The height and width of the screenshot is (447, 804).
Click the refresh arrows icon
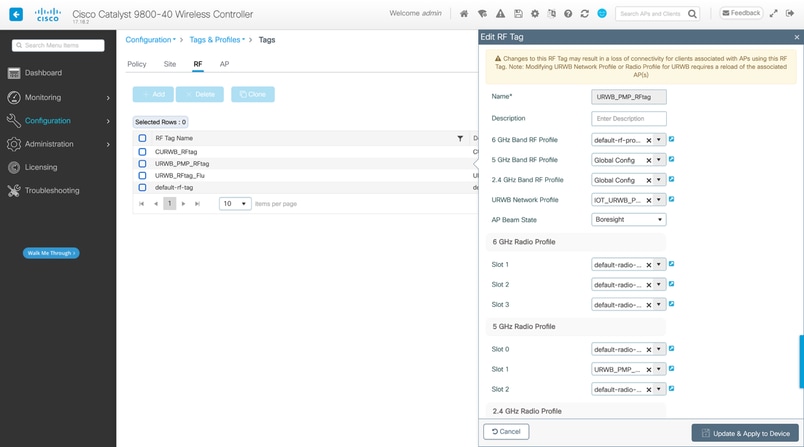[585, 14]
